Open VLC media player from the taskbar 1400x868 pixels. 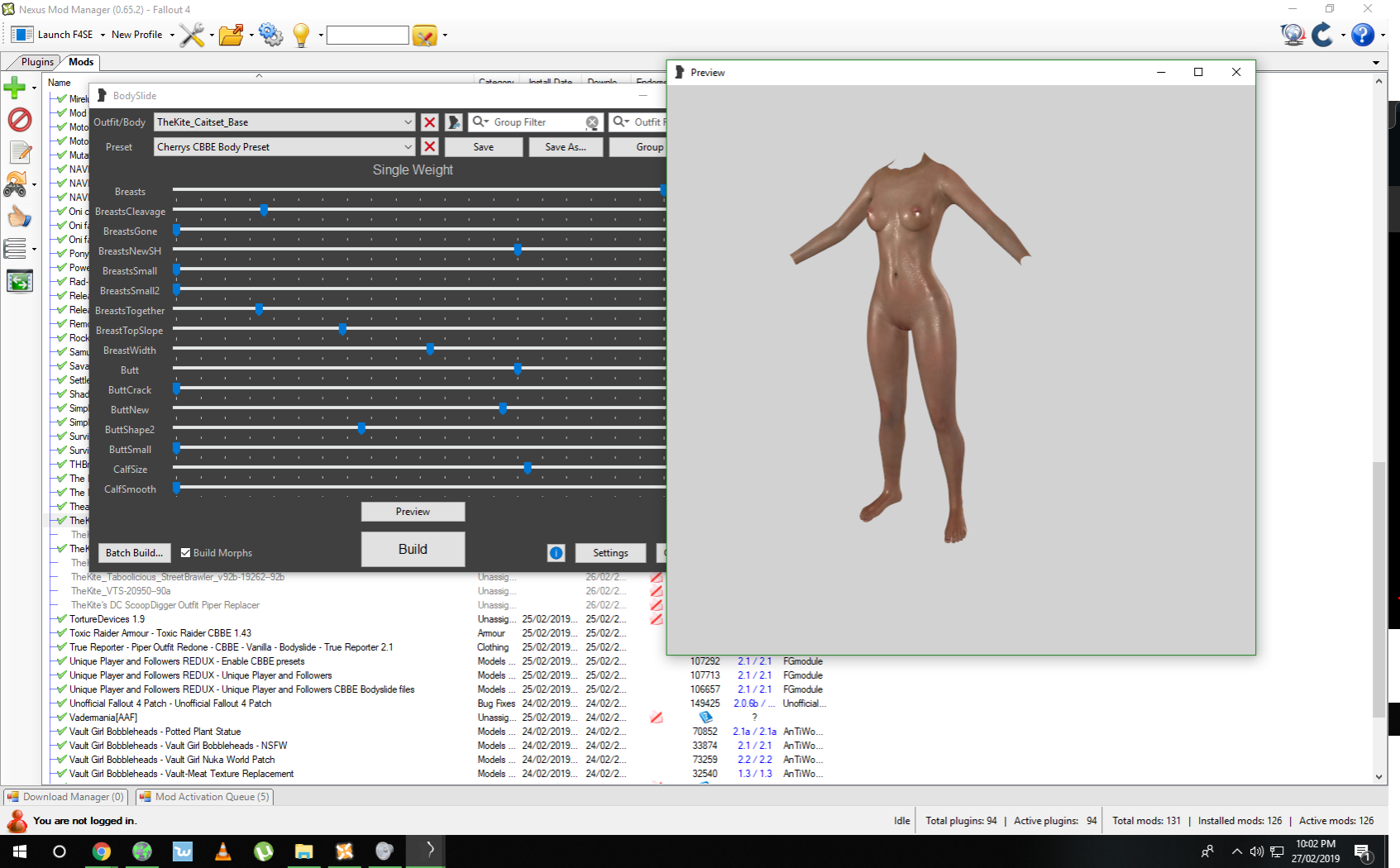(222, 851)
